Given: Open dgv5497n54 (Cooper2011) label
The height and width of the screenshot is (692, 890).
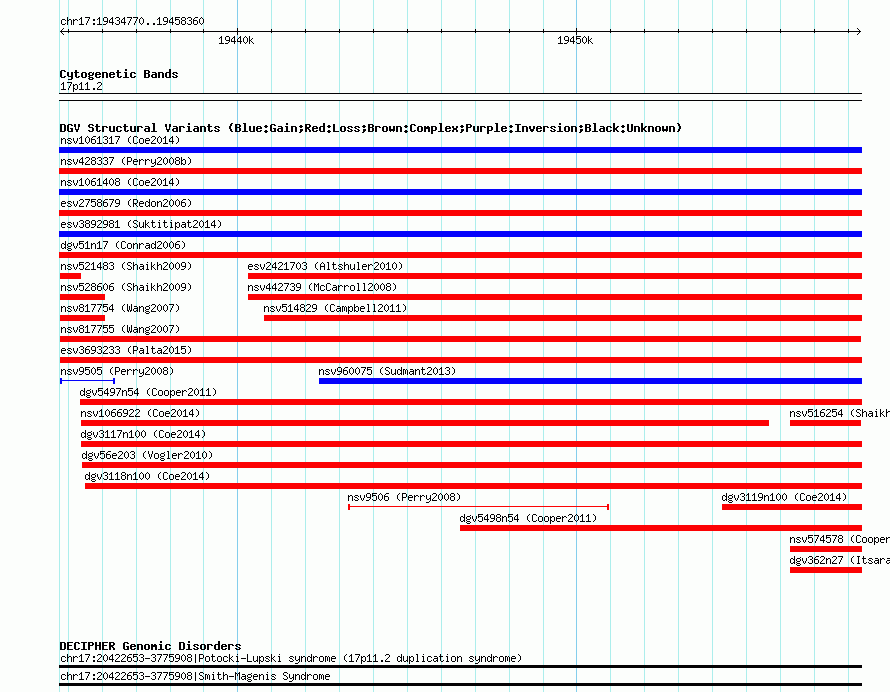Looking at the screenshot, I should (148, 392).
